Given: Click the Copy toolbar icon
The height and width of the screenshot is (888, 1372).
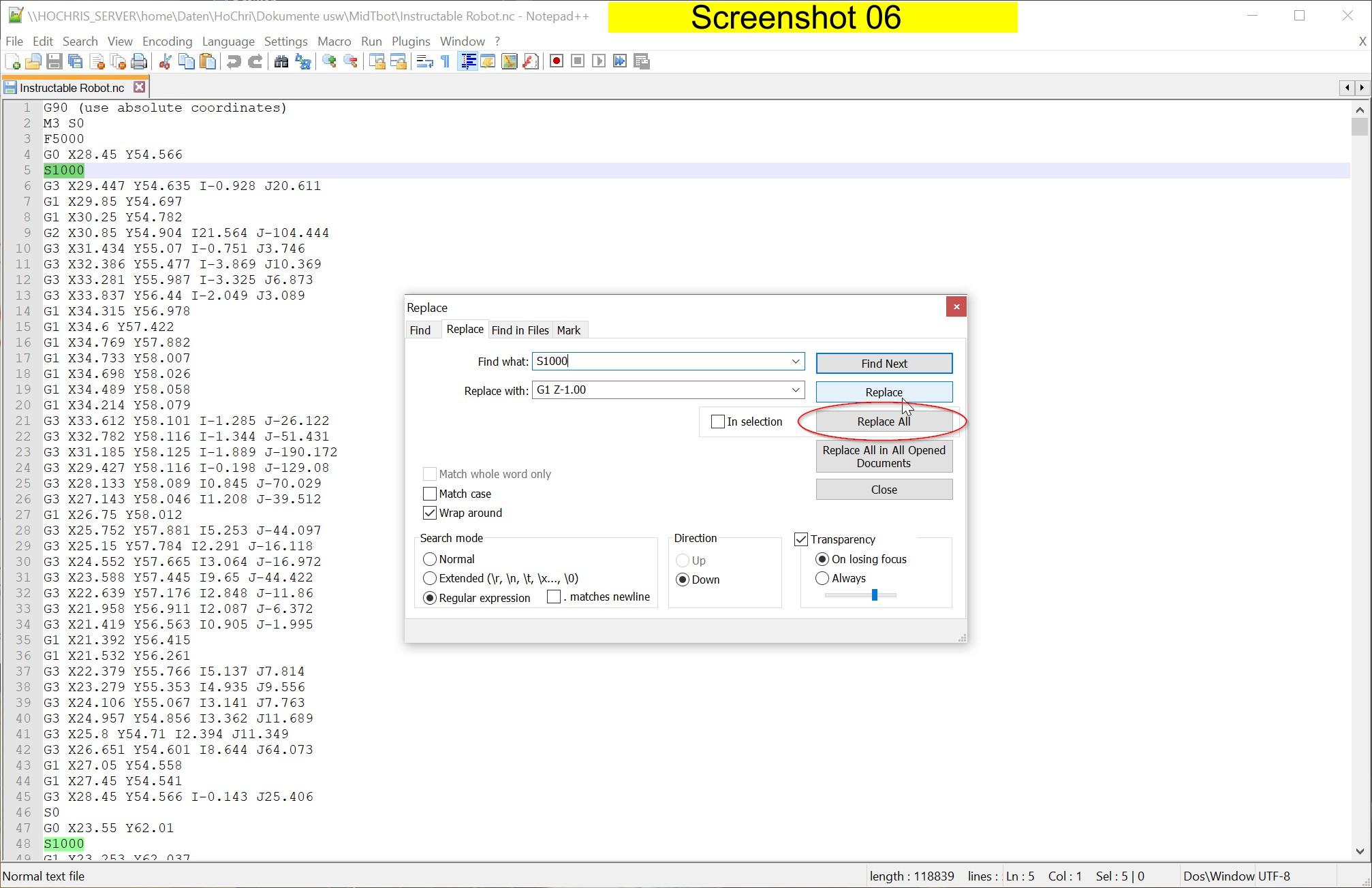Looking at the screenshot, I should (x=186, y=62).
